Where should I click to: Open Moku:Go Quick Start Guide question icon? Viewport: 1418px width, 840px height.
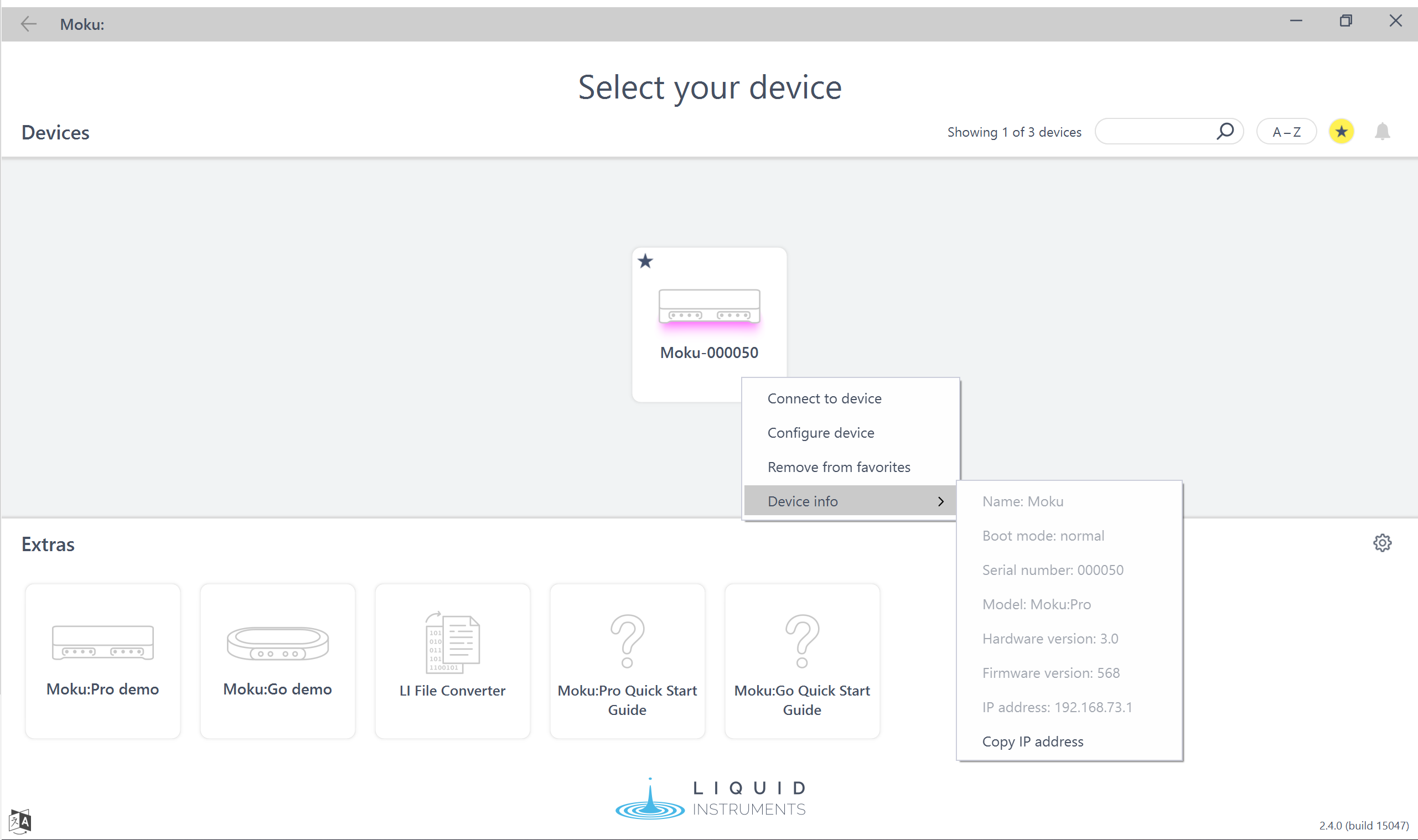(x=802, y=641)
